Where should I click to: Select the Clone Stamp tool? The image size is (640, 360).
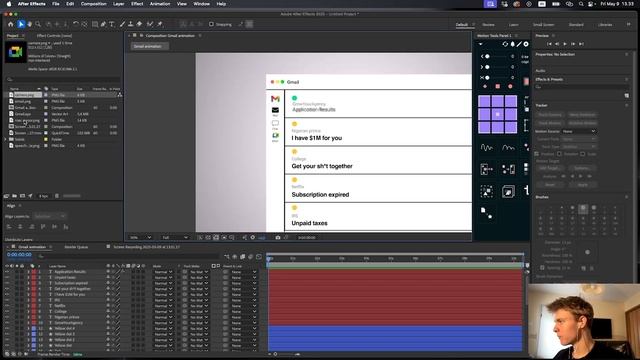click(x=131, y=24)
